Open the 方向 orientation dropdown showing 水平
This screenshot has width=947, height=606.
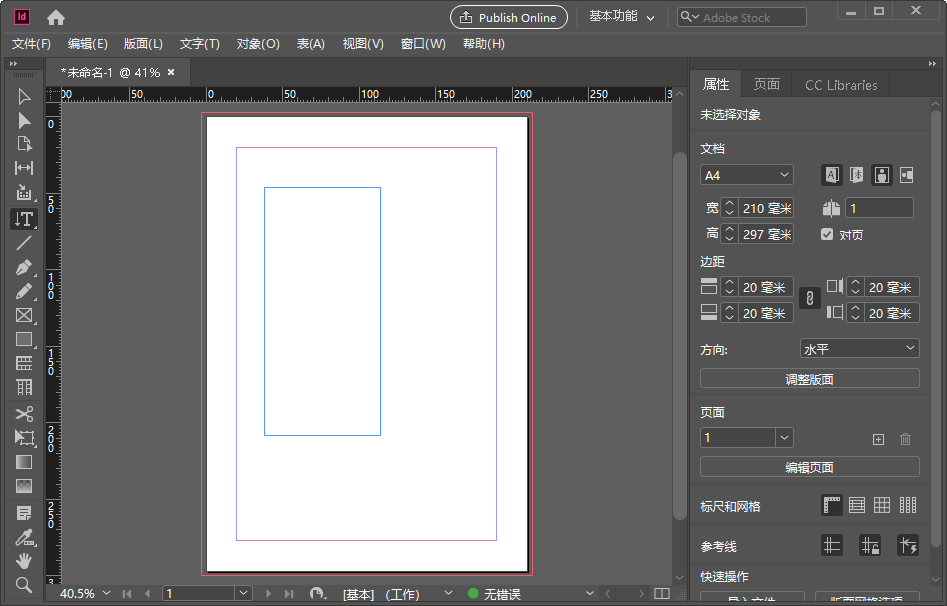click(x=859, y=348)
